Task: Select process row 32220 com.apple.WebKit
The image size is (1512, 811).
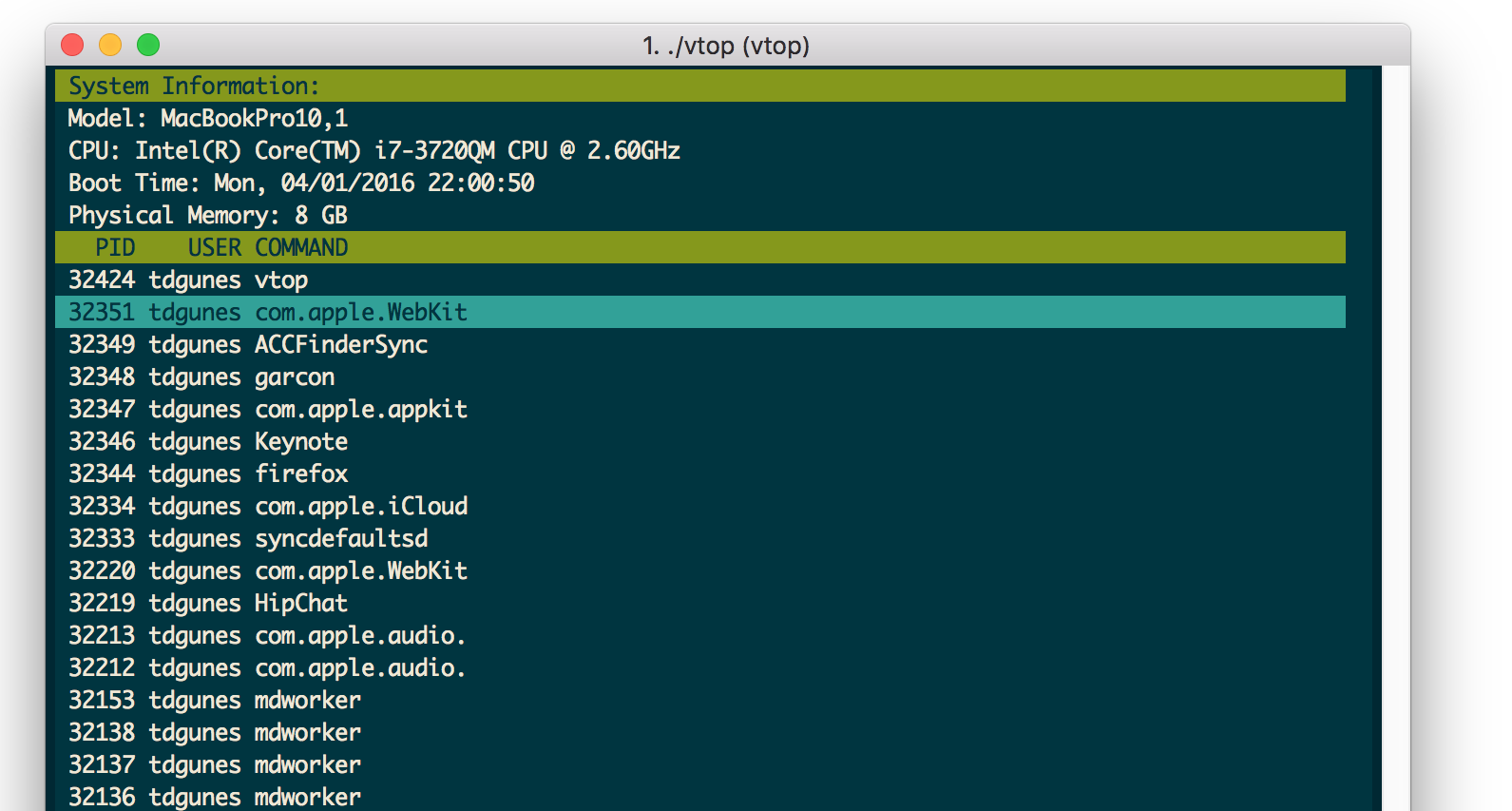Action: 700,570
